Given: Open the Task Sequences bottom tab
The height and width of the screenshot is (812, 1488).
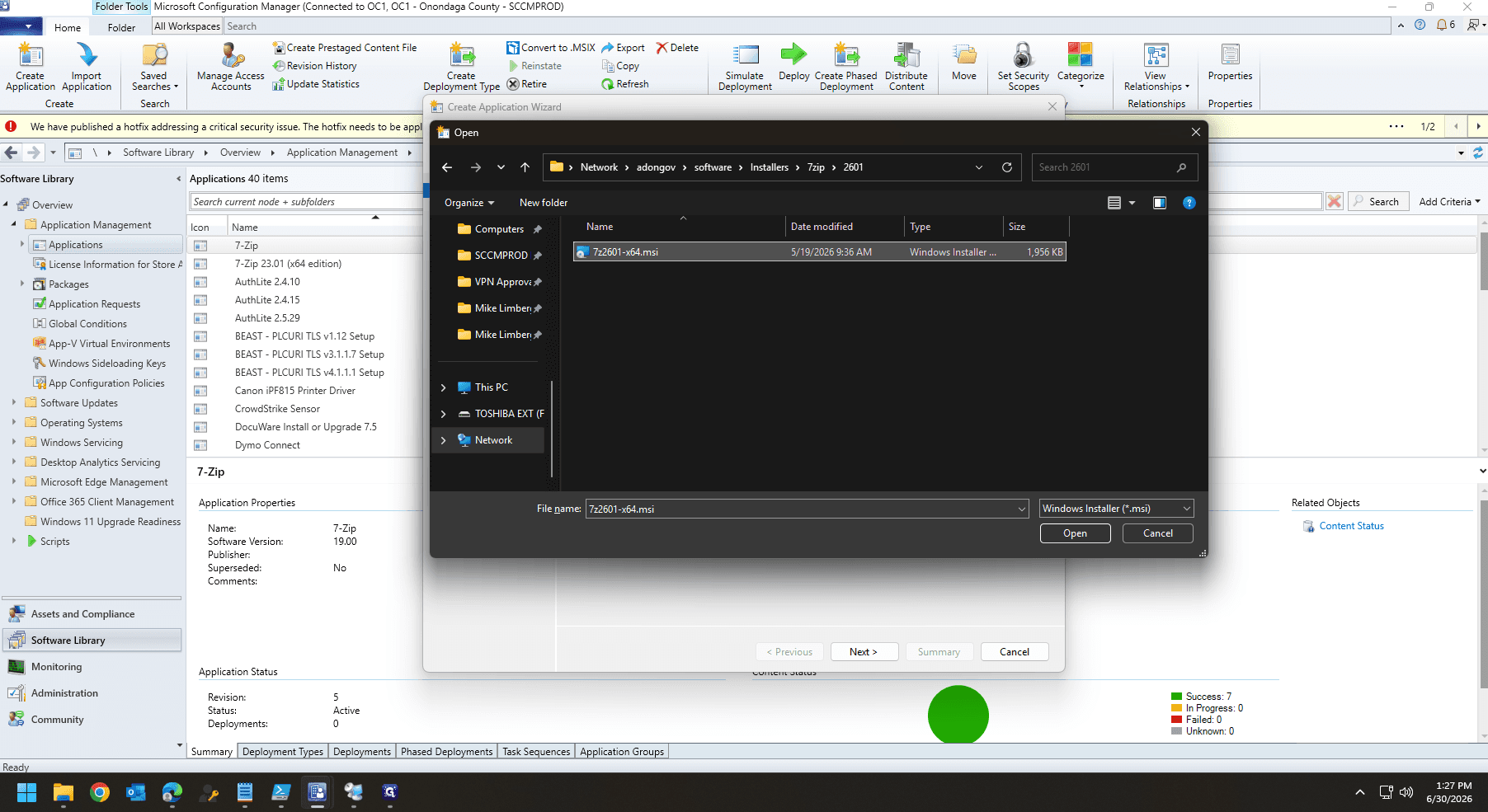Looking at the screenshot, I should pos(536,752).
